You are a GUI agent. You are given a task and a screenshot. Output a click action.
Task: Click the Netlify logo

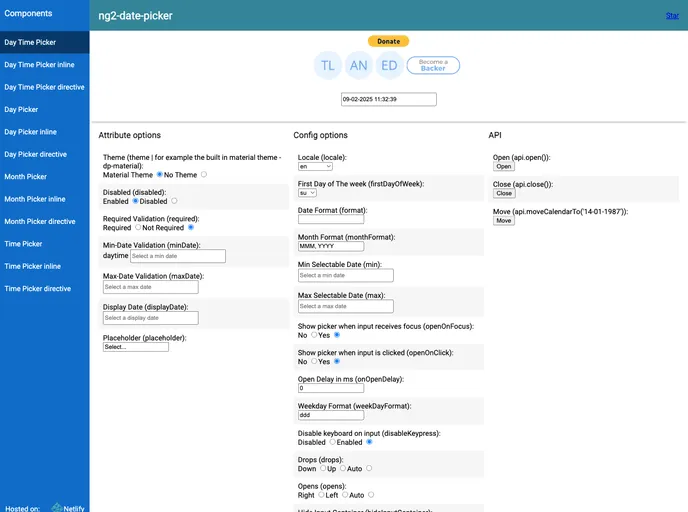(x=68, y=508)
